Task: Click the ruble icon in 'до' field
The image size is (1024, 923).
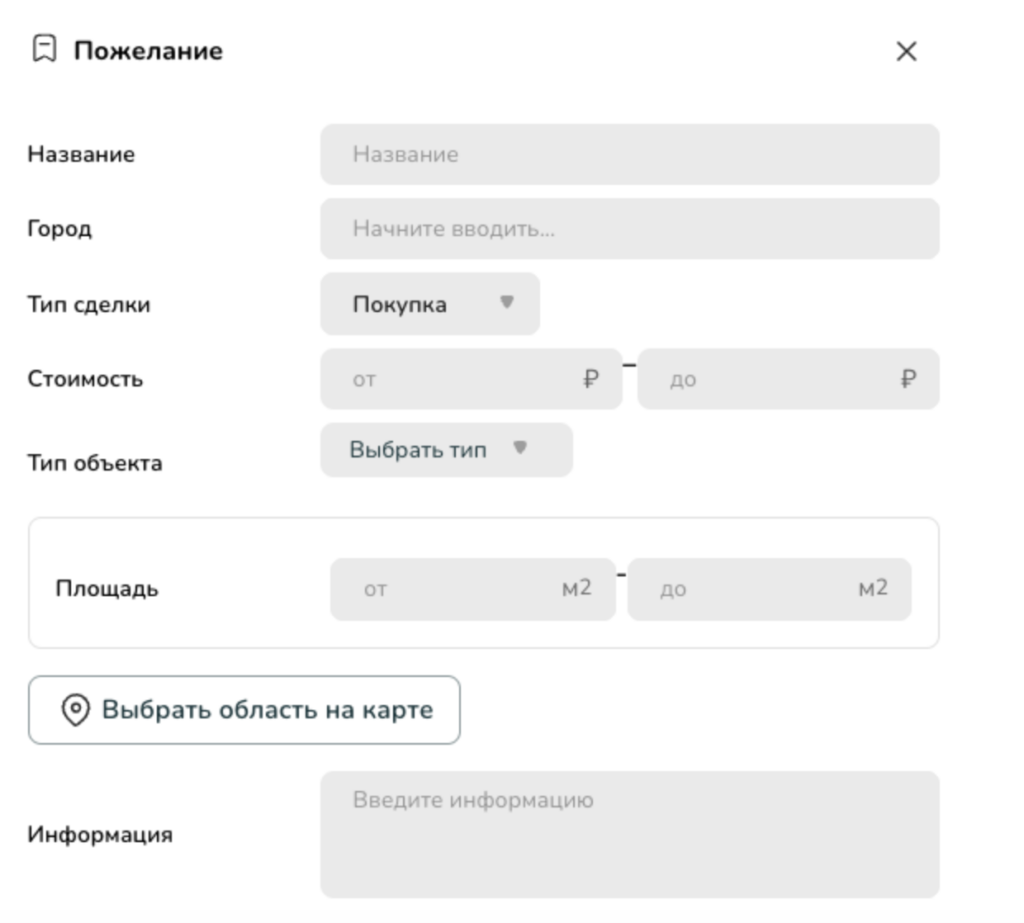Action: pos(908,379)
